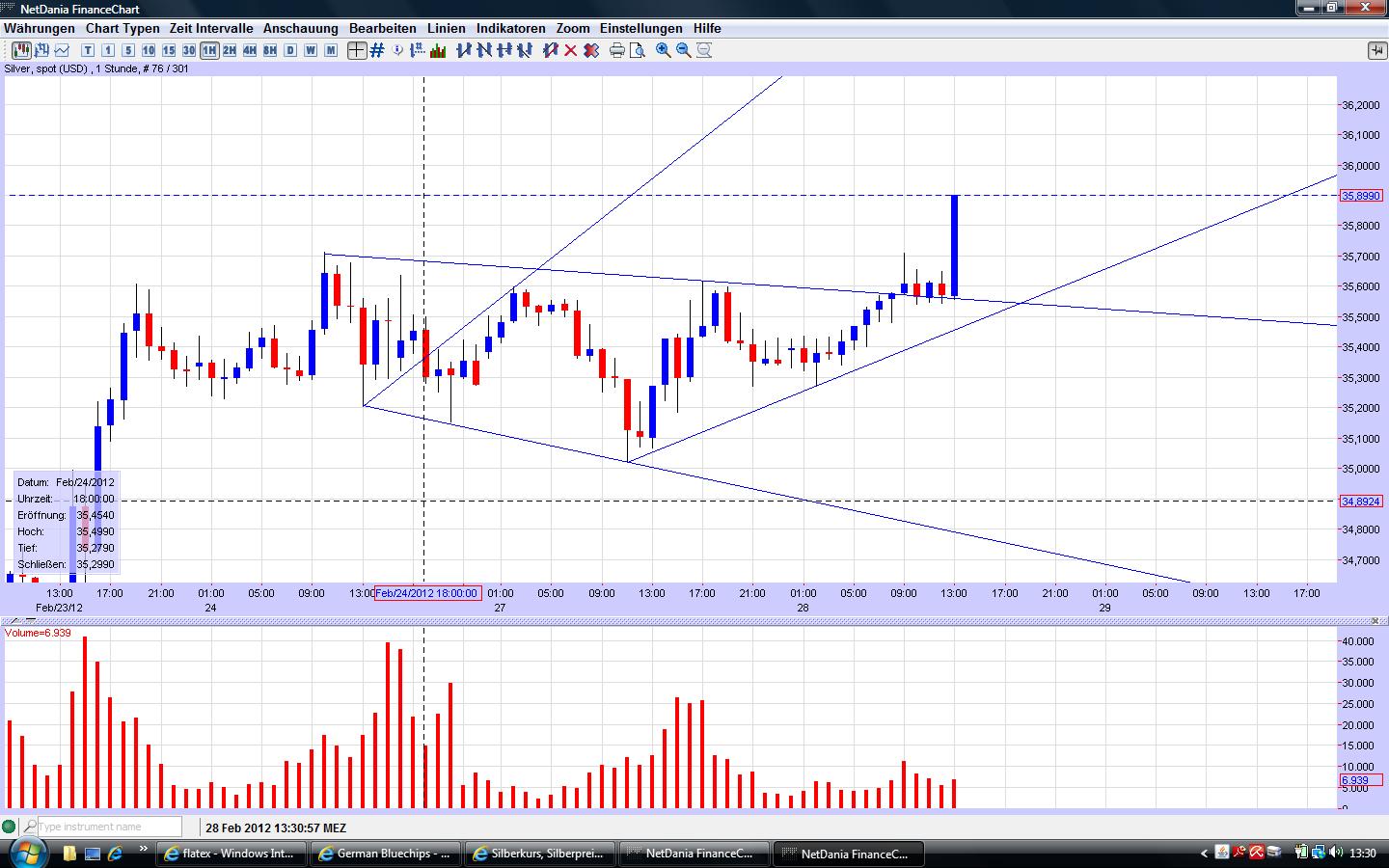Select the daily (D) interval

290,50
